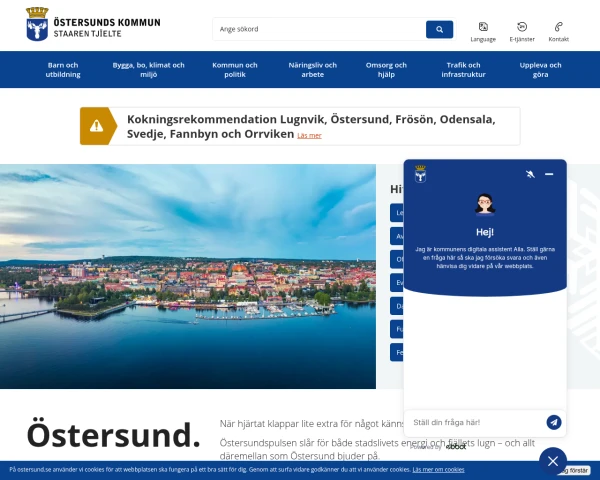Focus the Ställ din fråga här input
Screen dimensions: 600x480
(x=475, y=423)
